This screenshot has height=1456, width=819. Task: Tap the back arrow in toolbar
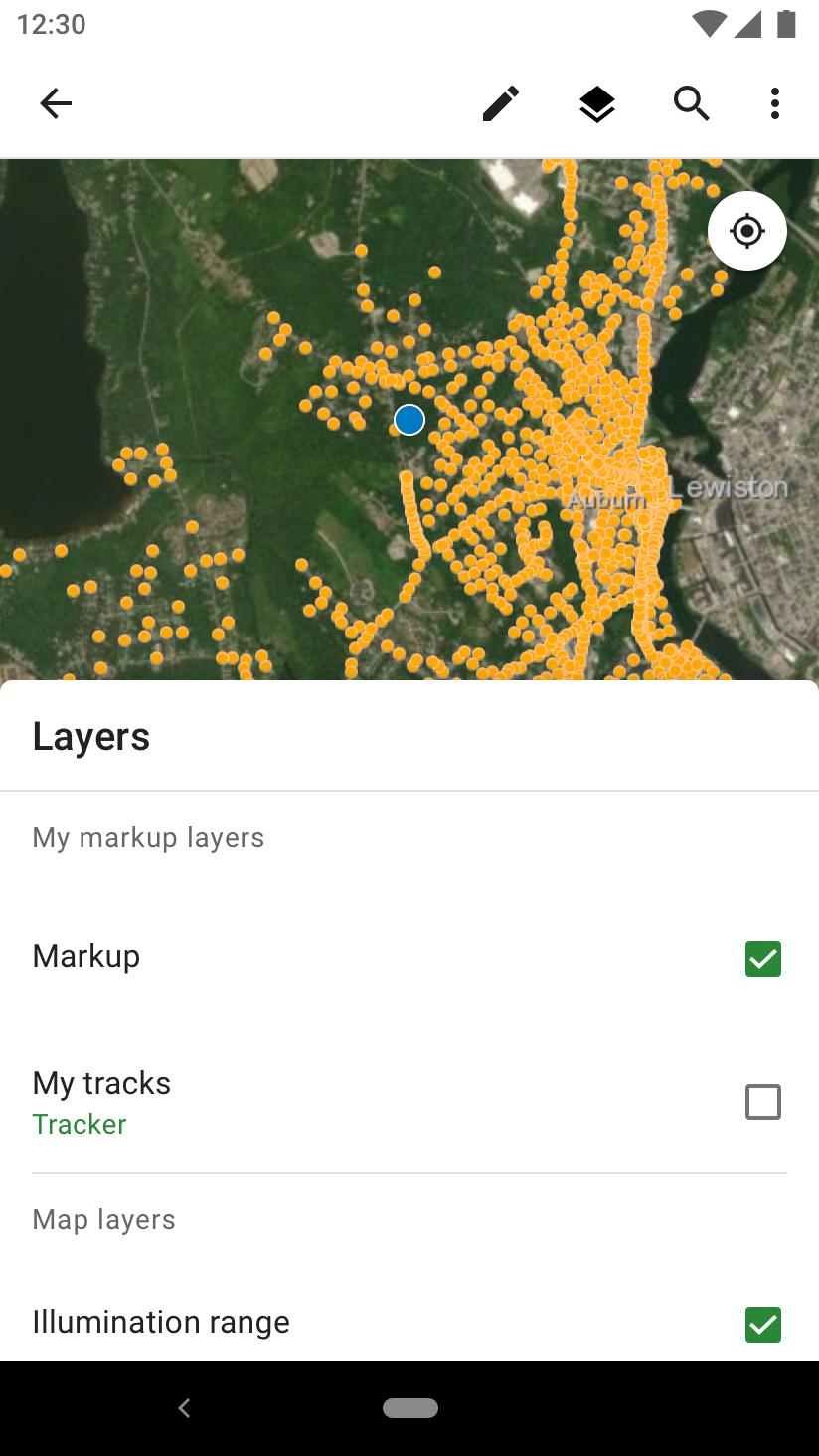[x=56, y=103]
